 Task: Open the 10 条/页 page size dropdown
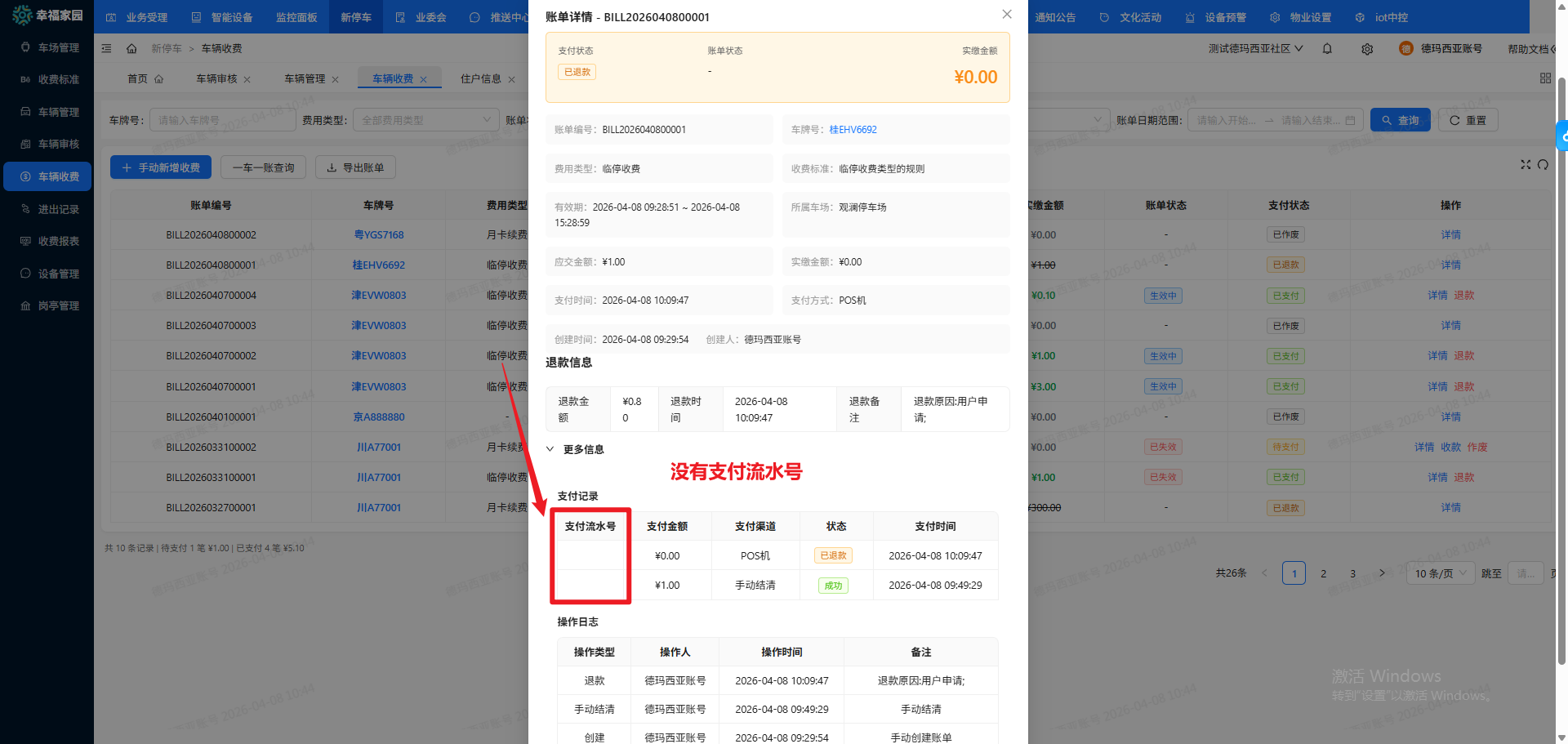point(1441,573)
